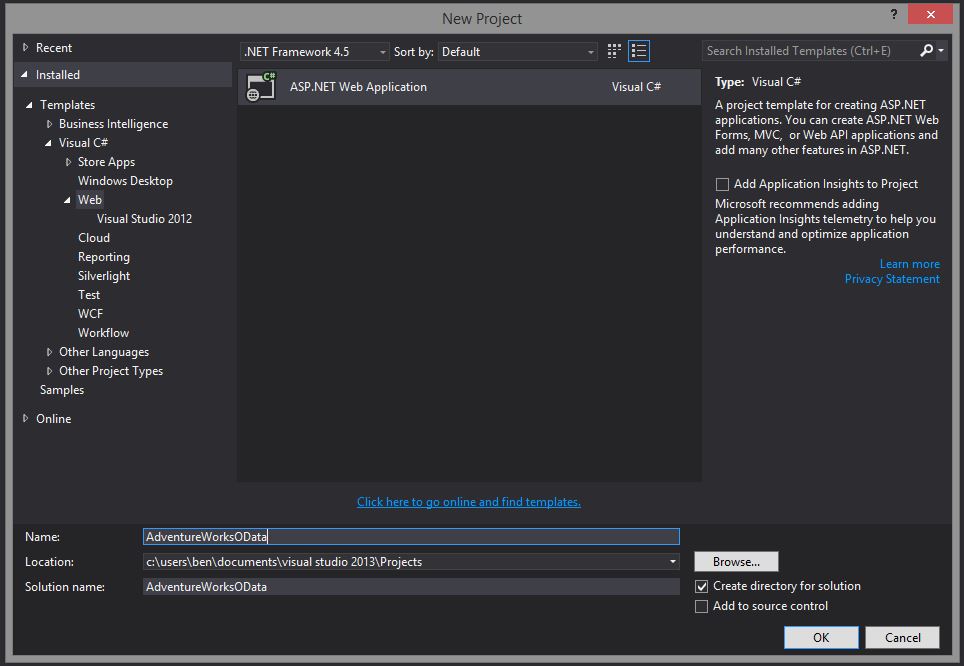Collapse the Visual C# node arrow
This screenshot has height=666, width=964.
coord(48,143)
